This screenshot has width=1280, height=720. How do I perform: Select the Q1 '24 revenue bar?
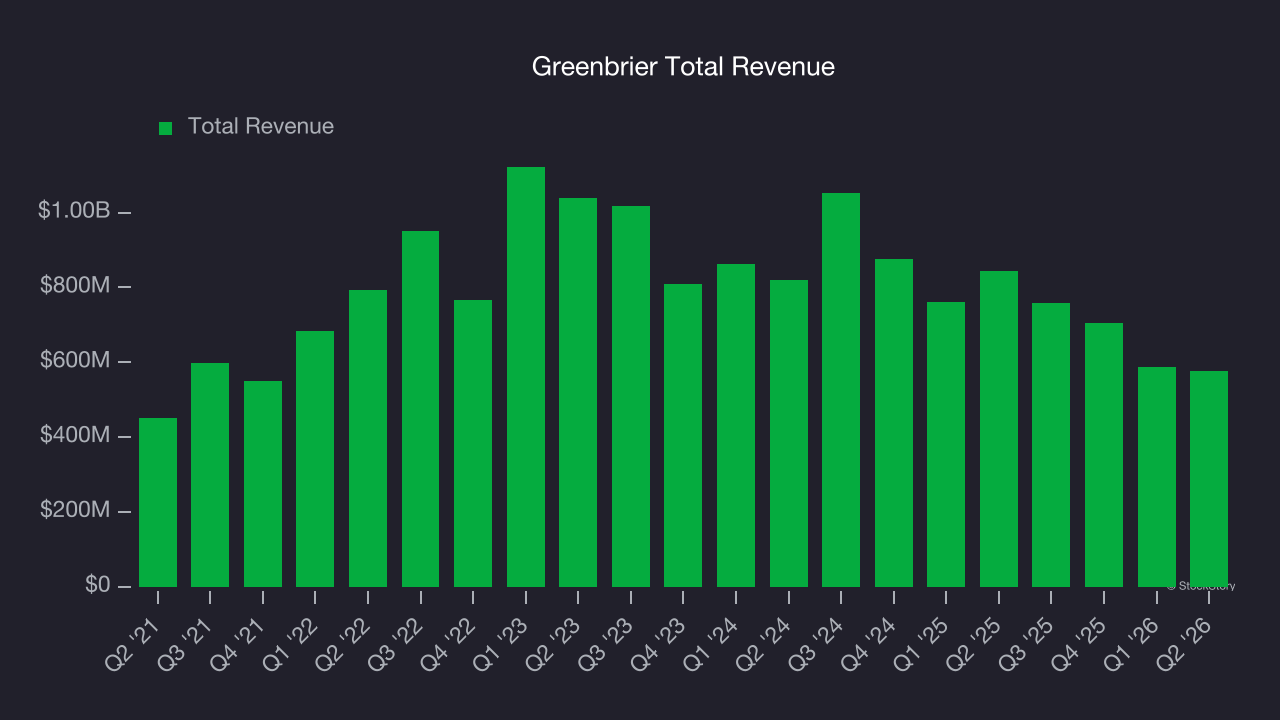tap(736, 425)
